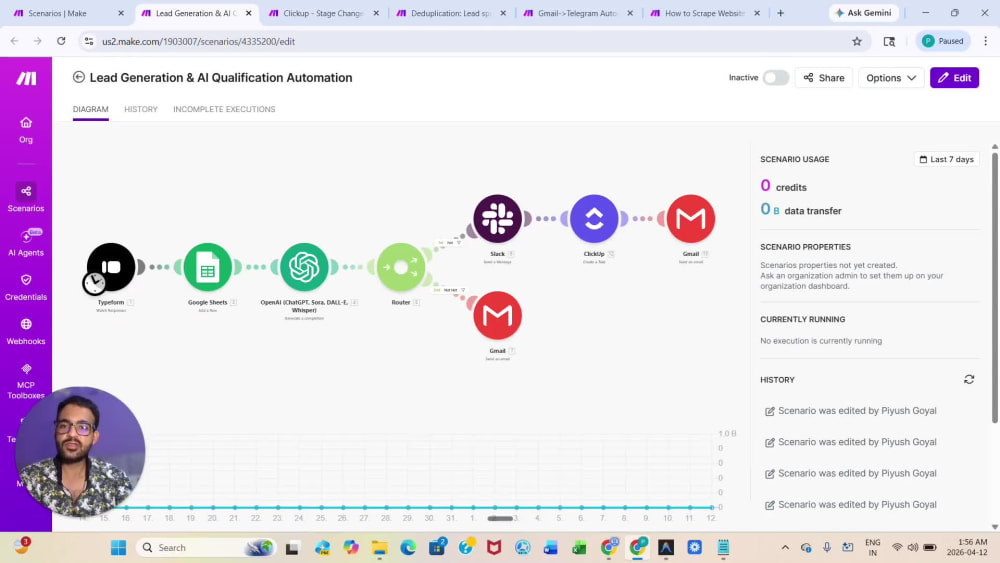Screen dimensions: 1000x563
Task: Click the URL address bar
Action: (x=472, y=41)
